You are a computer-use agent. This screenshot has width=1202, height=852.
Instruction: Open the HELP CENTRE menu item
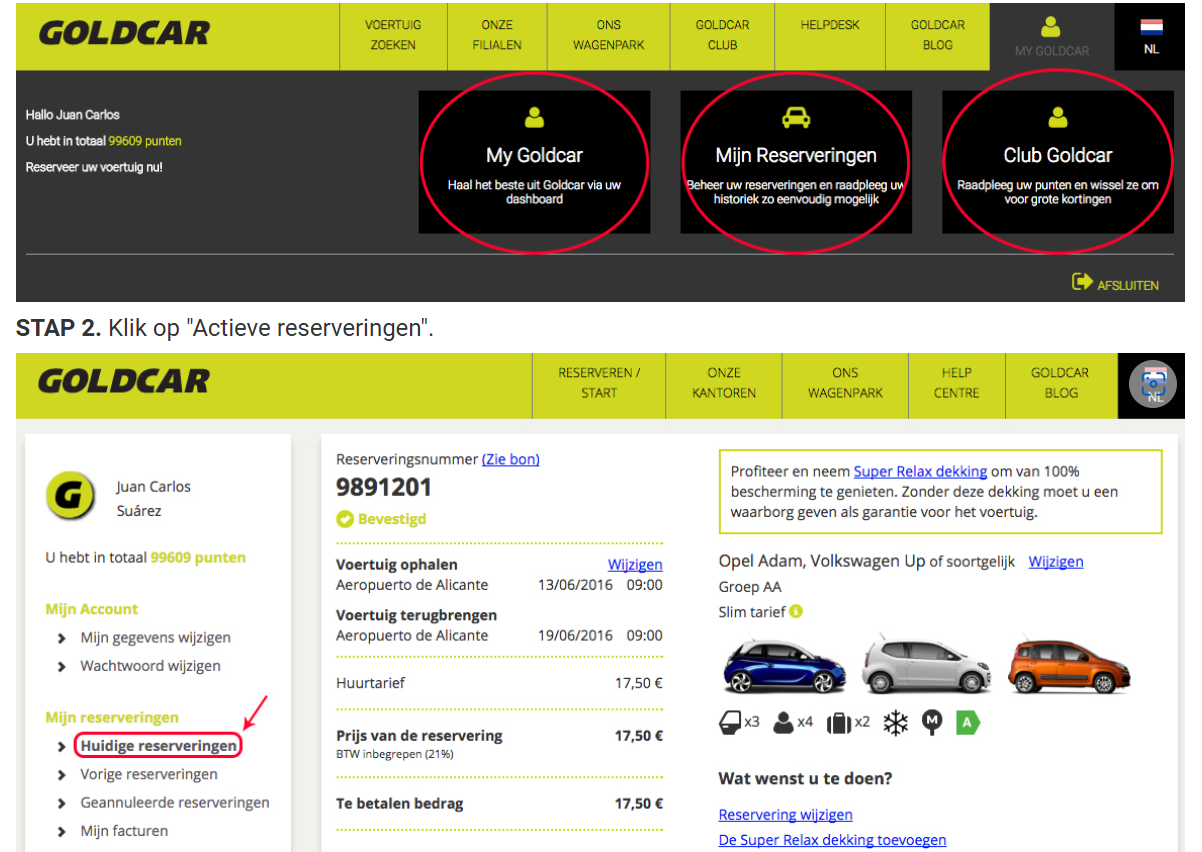957,383
